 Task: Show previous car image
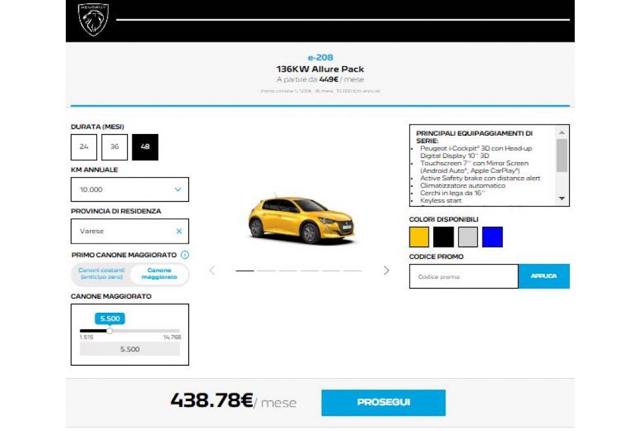(212, 270)
